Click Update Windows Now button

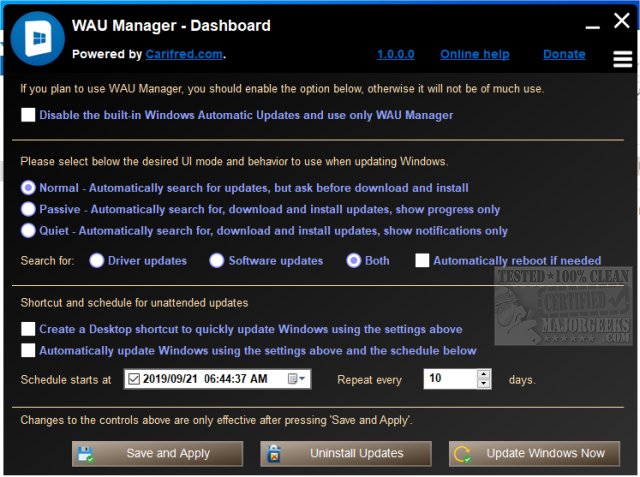534,453
